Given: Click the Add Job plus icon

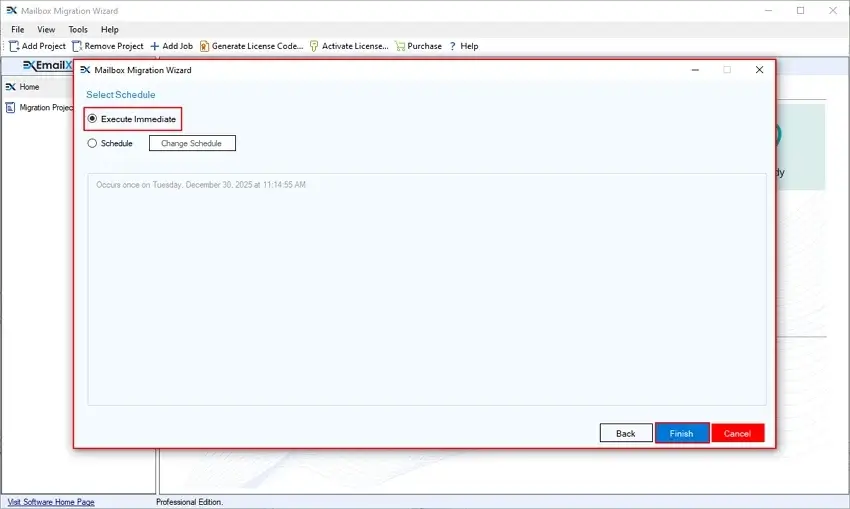Looking at the screenshot, I should coord(154,46).
